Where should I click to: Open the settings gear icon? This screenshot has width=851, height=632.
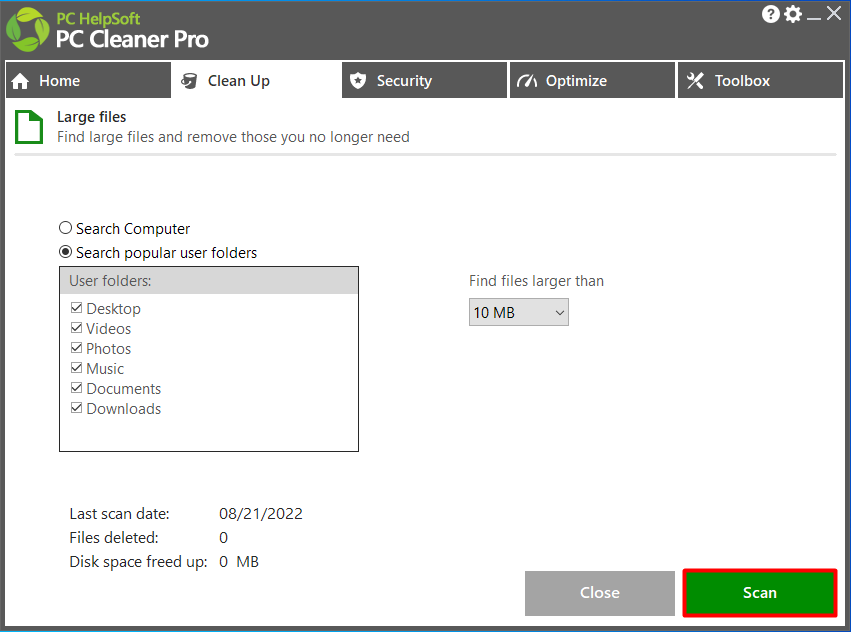tap(794, 14)
